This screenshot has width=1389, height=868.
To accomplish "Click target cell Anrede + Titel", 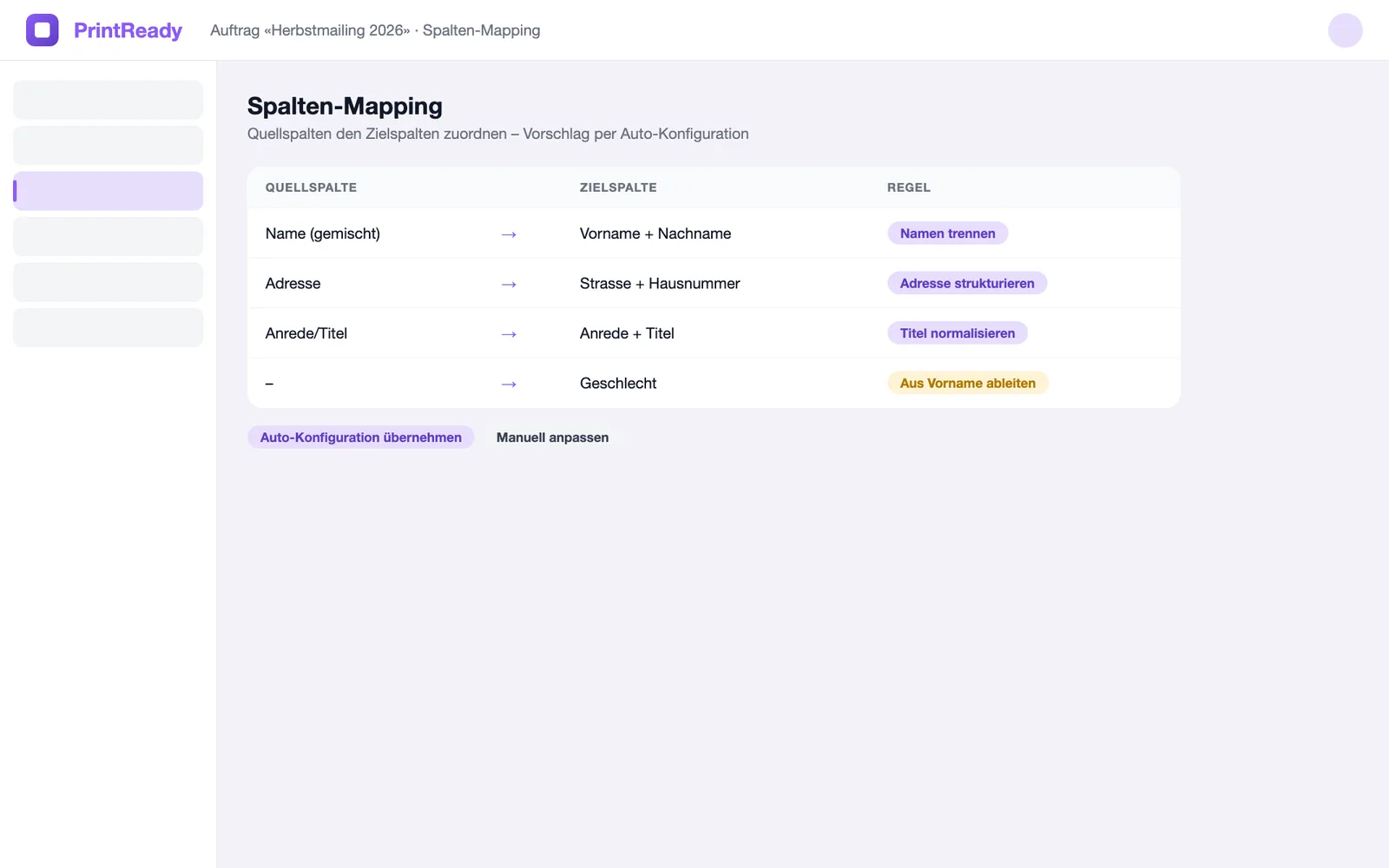I will (x=627, y=333).
